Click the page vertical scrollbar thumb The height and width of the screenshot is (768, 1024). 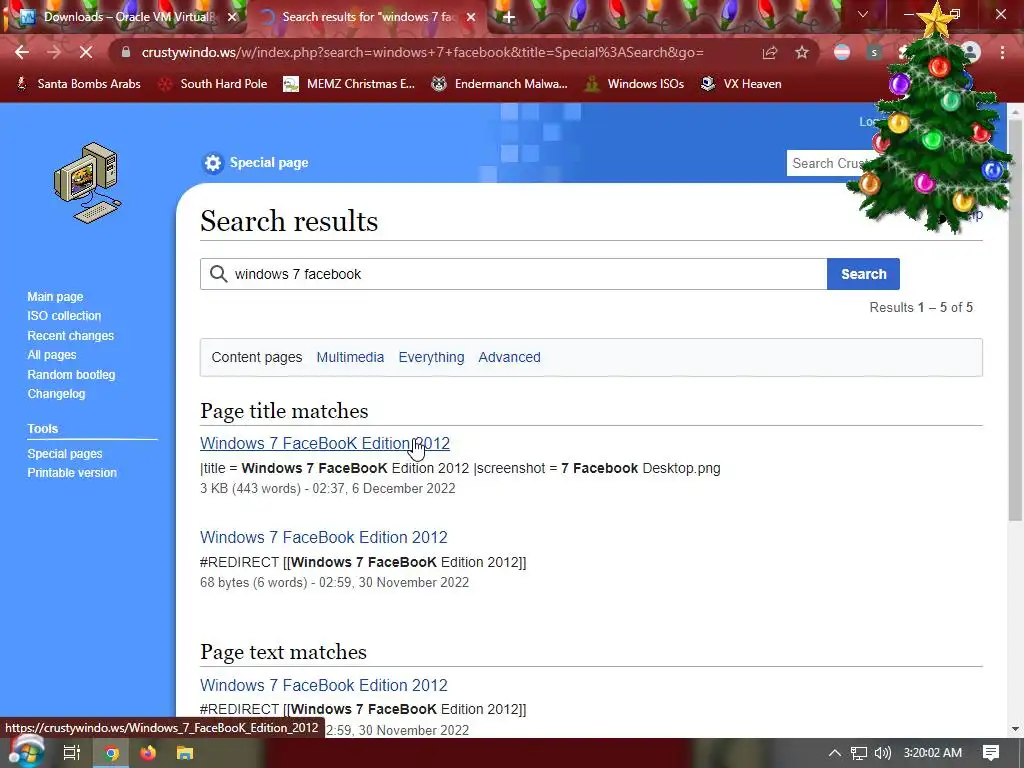[1015, 320]
